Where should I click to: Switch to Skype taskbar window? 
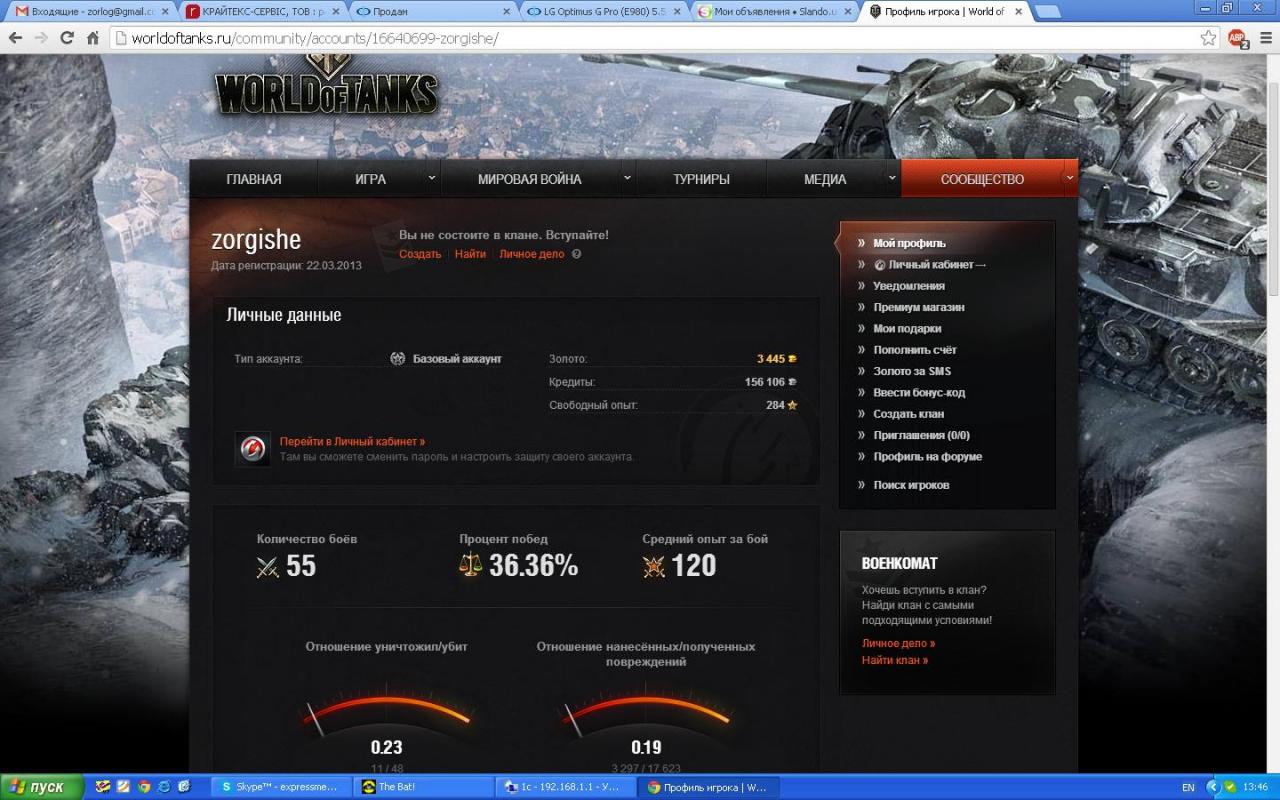coord(283,787)
